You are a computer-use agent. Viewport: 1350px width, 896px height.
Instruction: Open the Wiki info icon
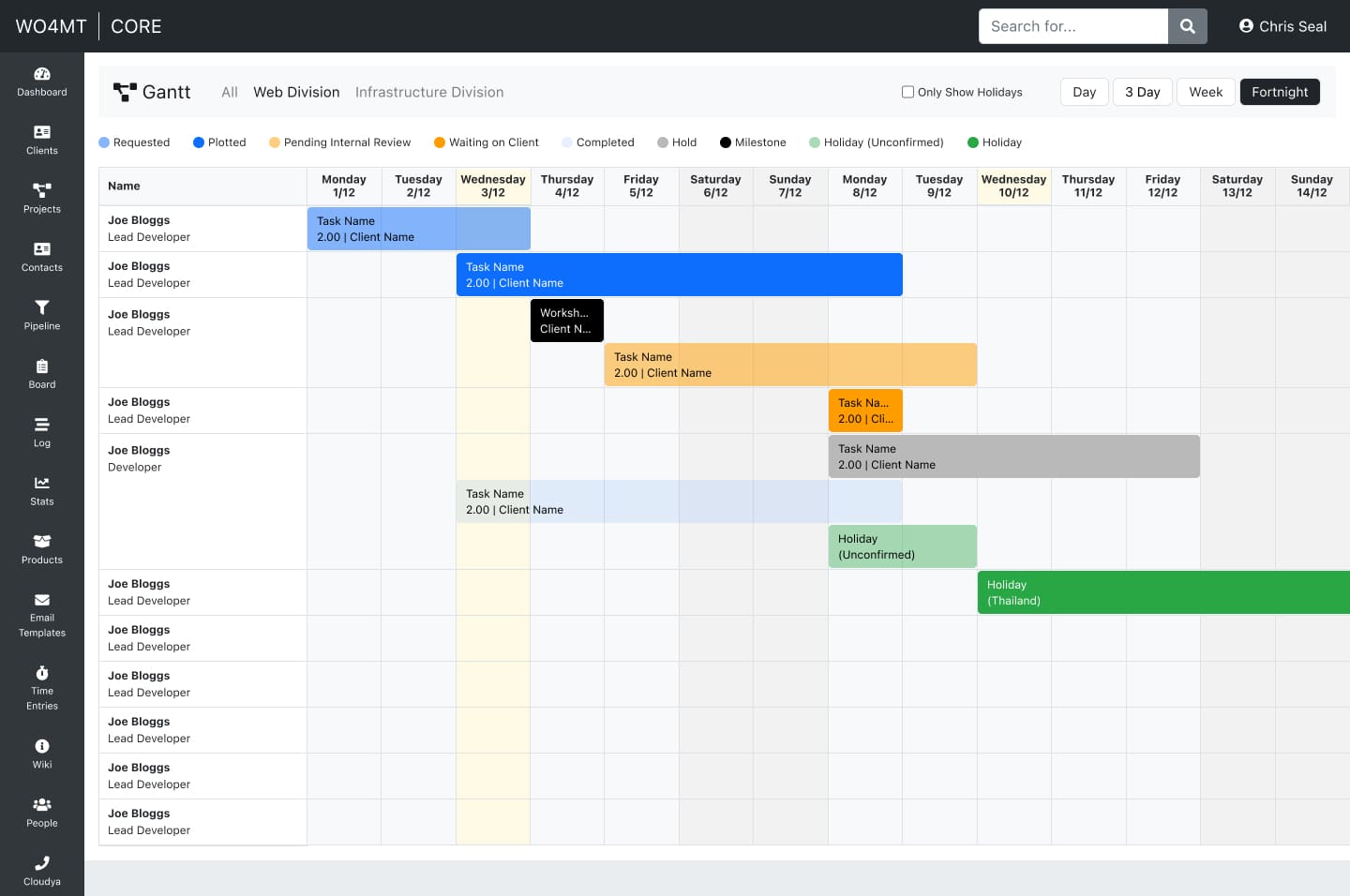pos(42,747)
